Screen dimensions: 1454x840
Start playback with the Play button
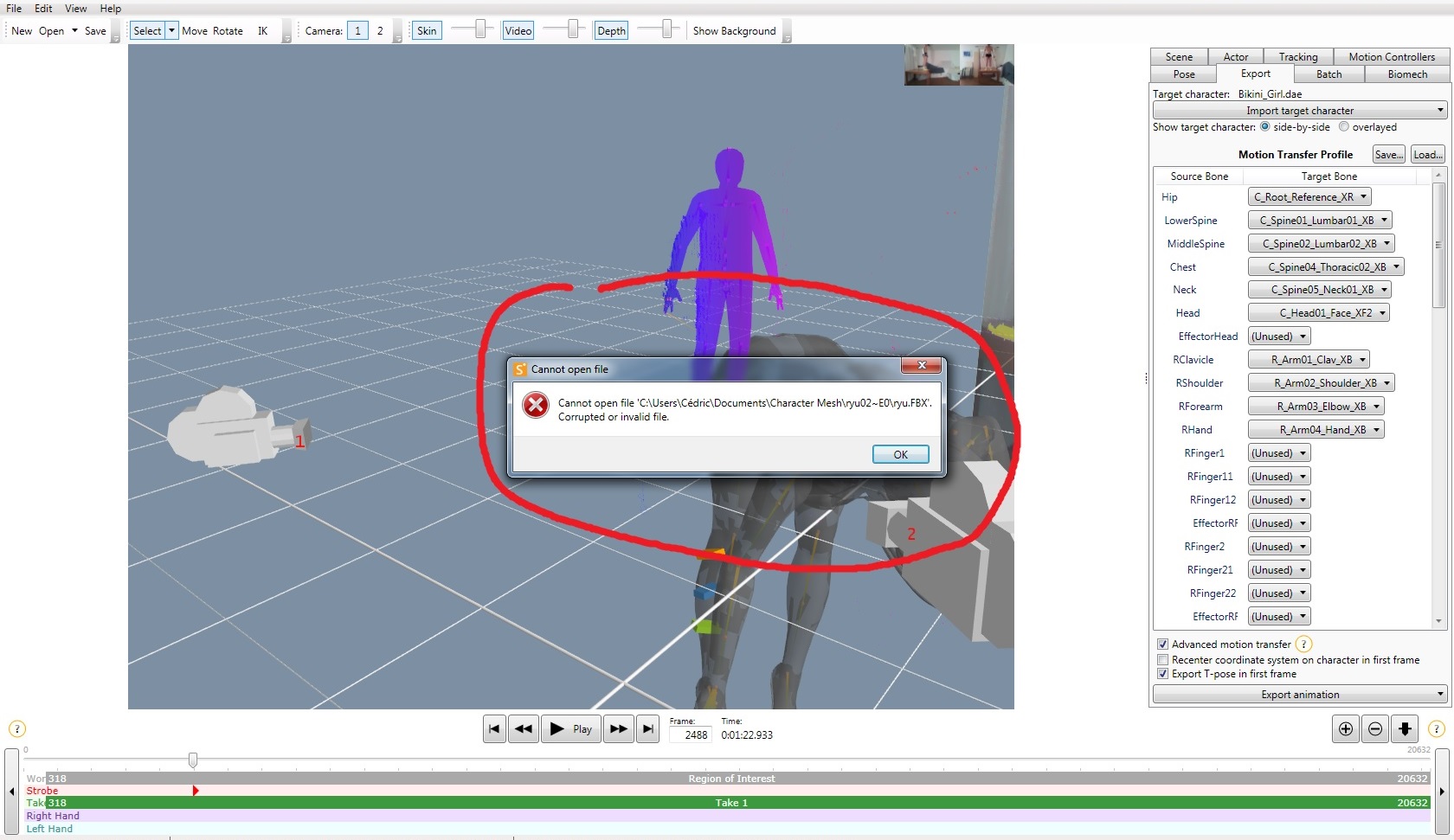click(x=571, y=729)
